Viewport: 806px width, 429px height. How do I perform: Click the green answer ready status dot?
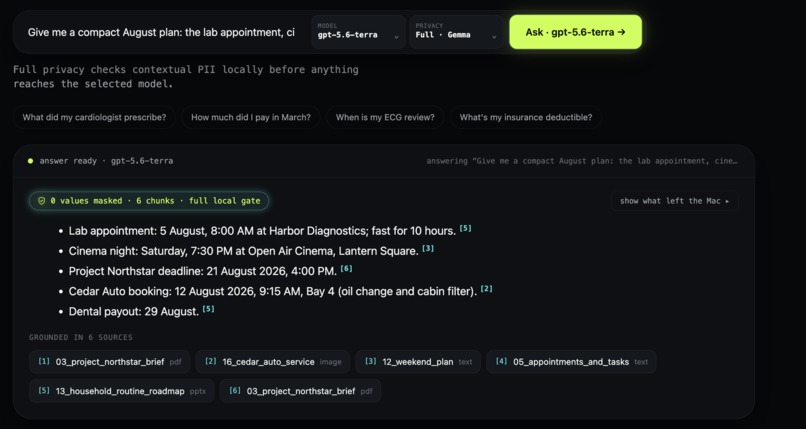[x=30, y=161]
